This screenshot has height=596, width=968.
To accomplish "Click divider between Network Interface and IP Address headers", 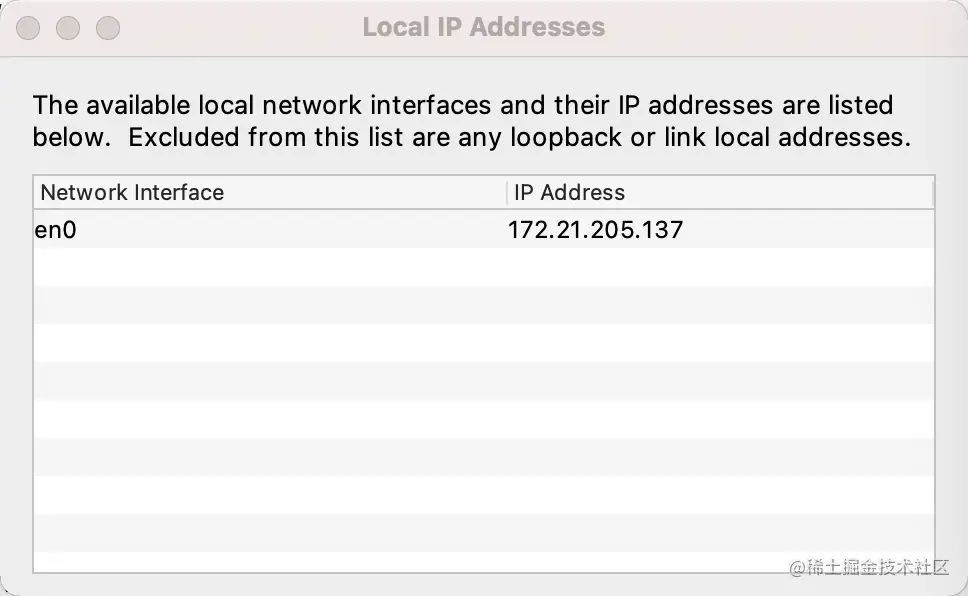I will click(507, 193).
